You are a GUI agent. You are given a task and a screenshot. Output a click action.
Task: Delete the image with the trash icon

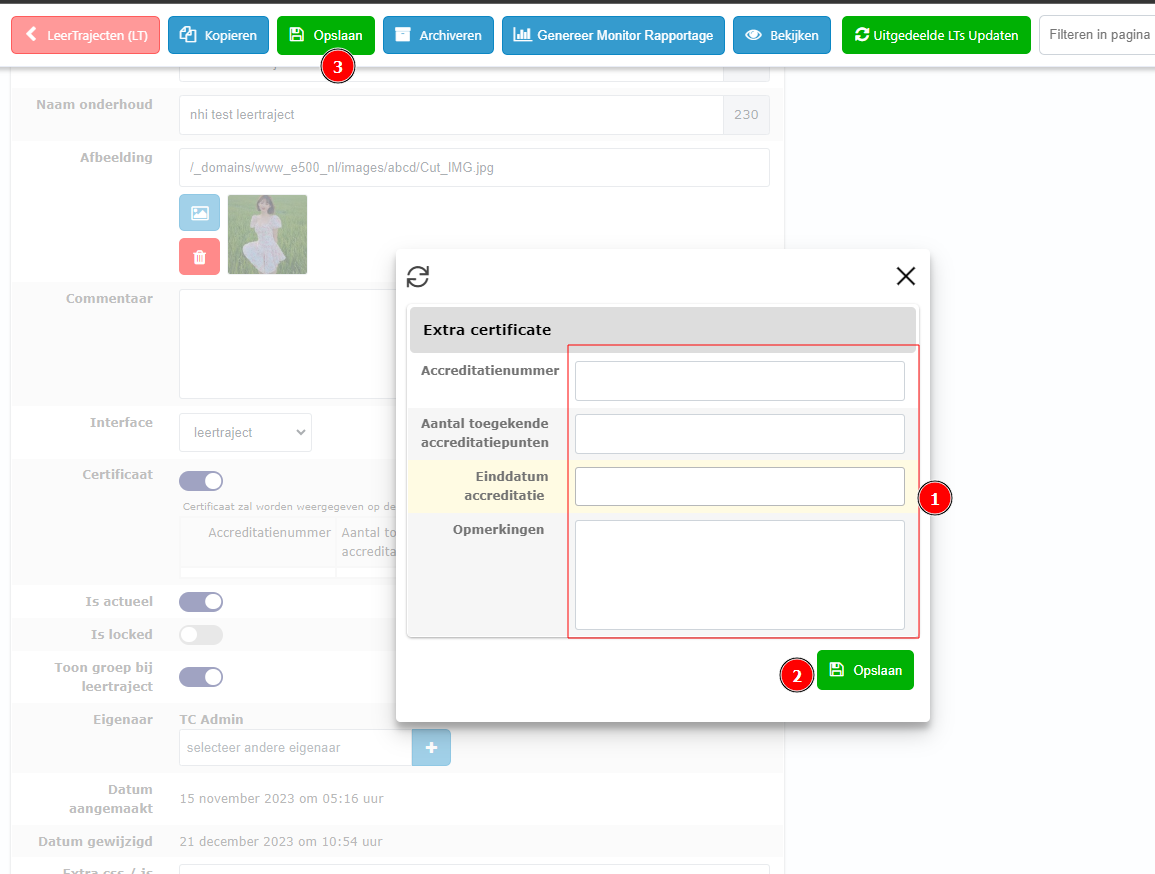(x=199, y=257)
